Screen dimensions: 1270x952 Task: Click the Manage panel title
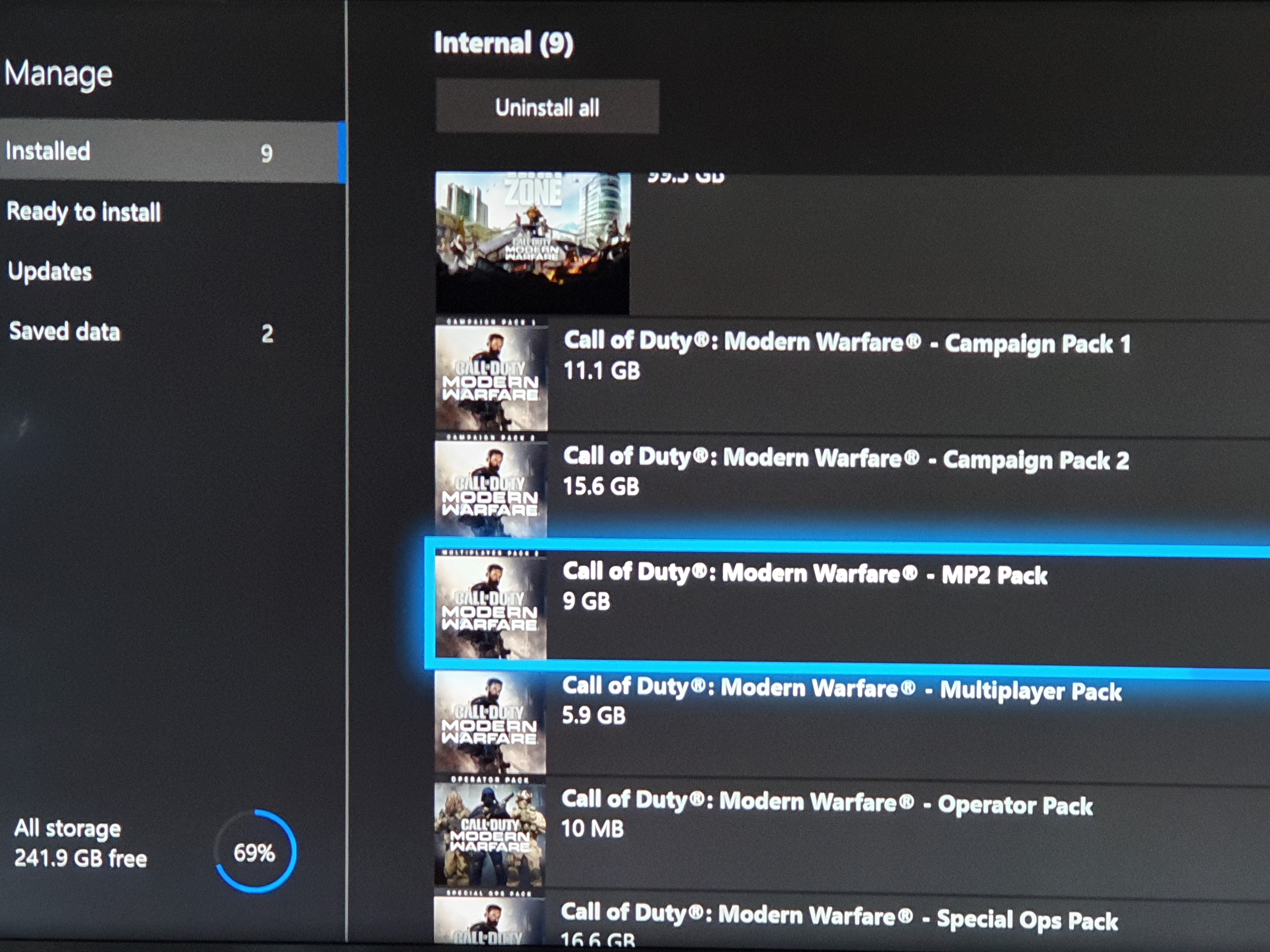[58, 75]
